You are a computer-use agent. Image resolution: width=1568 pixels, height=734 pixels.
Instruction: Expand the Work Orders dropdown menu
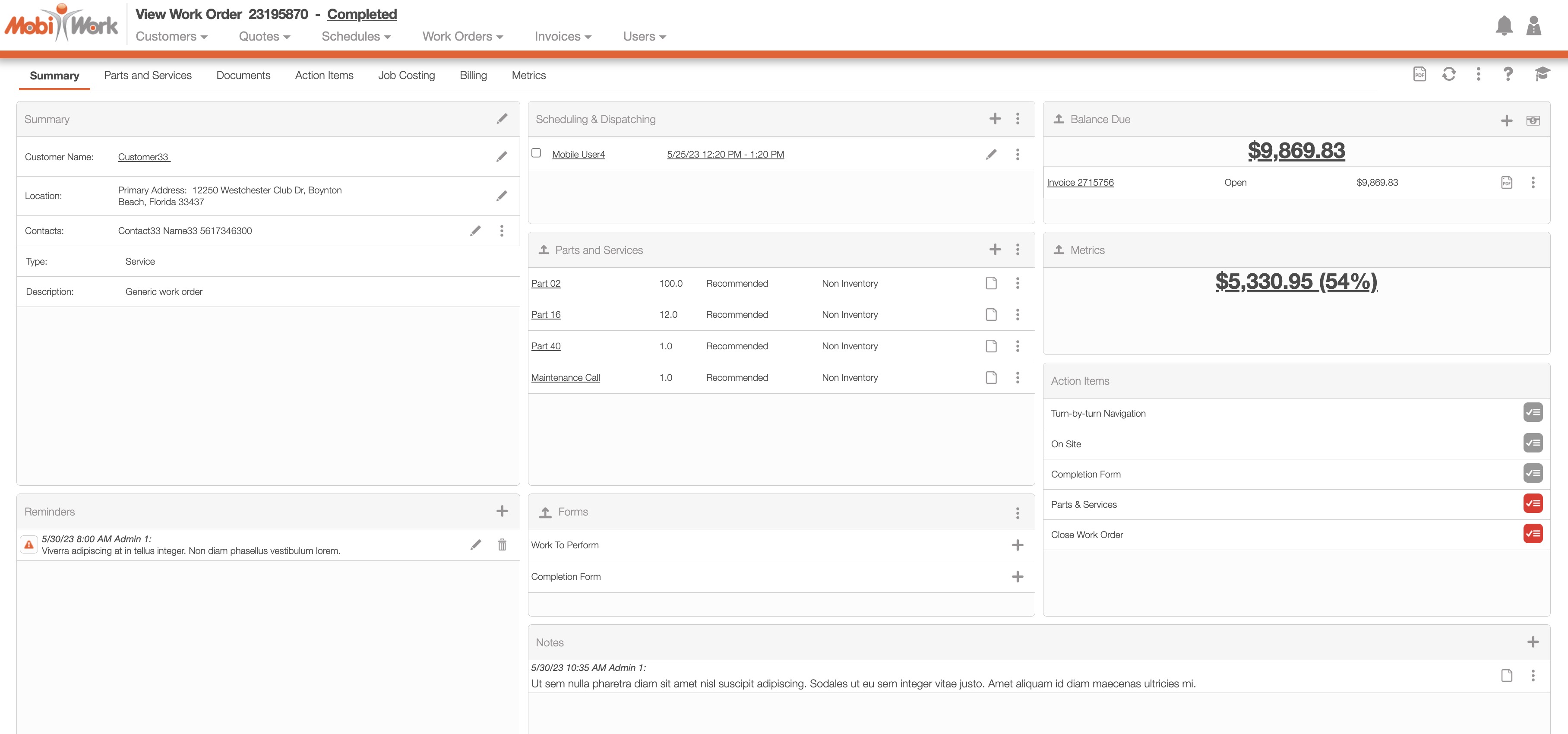coord(462,37)
